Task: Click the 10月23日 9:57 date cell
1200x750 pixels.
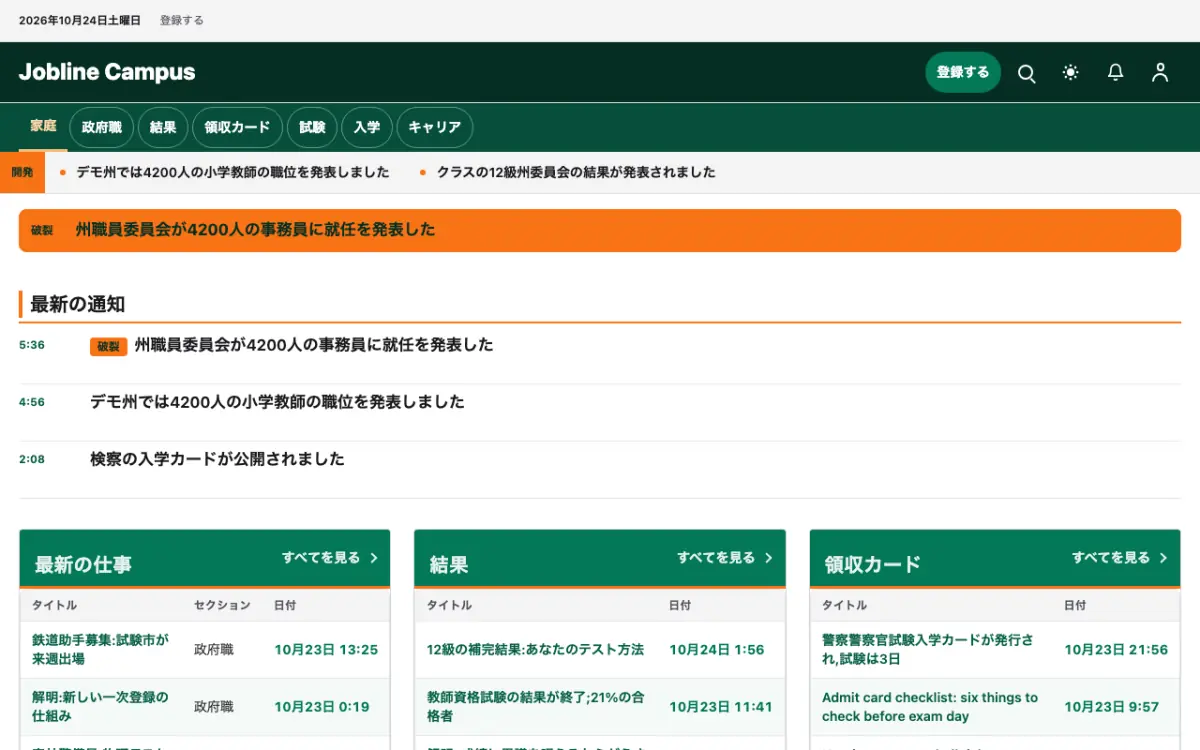Action: tap(1112, 707)
